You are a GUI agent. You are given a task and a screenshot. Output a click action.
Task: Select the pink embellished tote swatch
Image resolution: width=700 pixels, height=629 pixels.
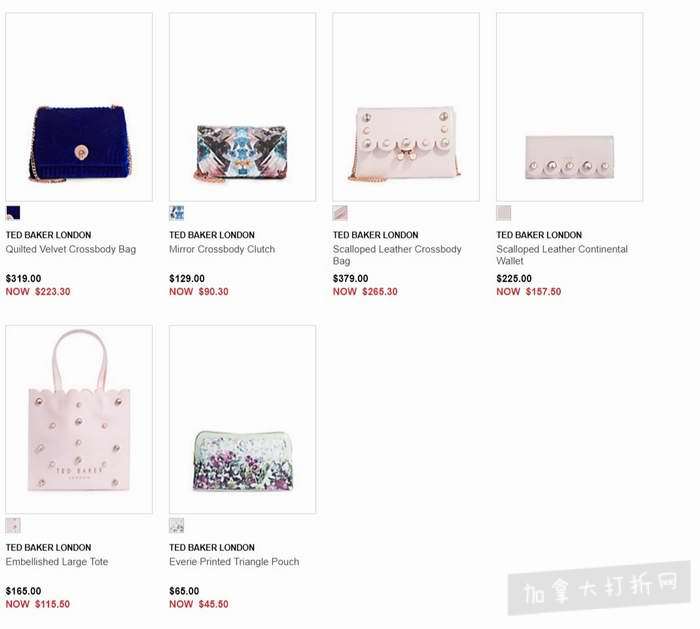point(13,525)
